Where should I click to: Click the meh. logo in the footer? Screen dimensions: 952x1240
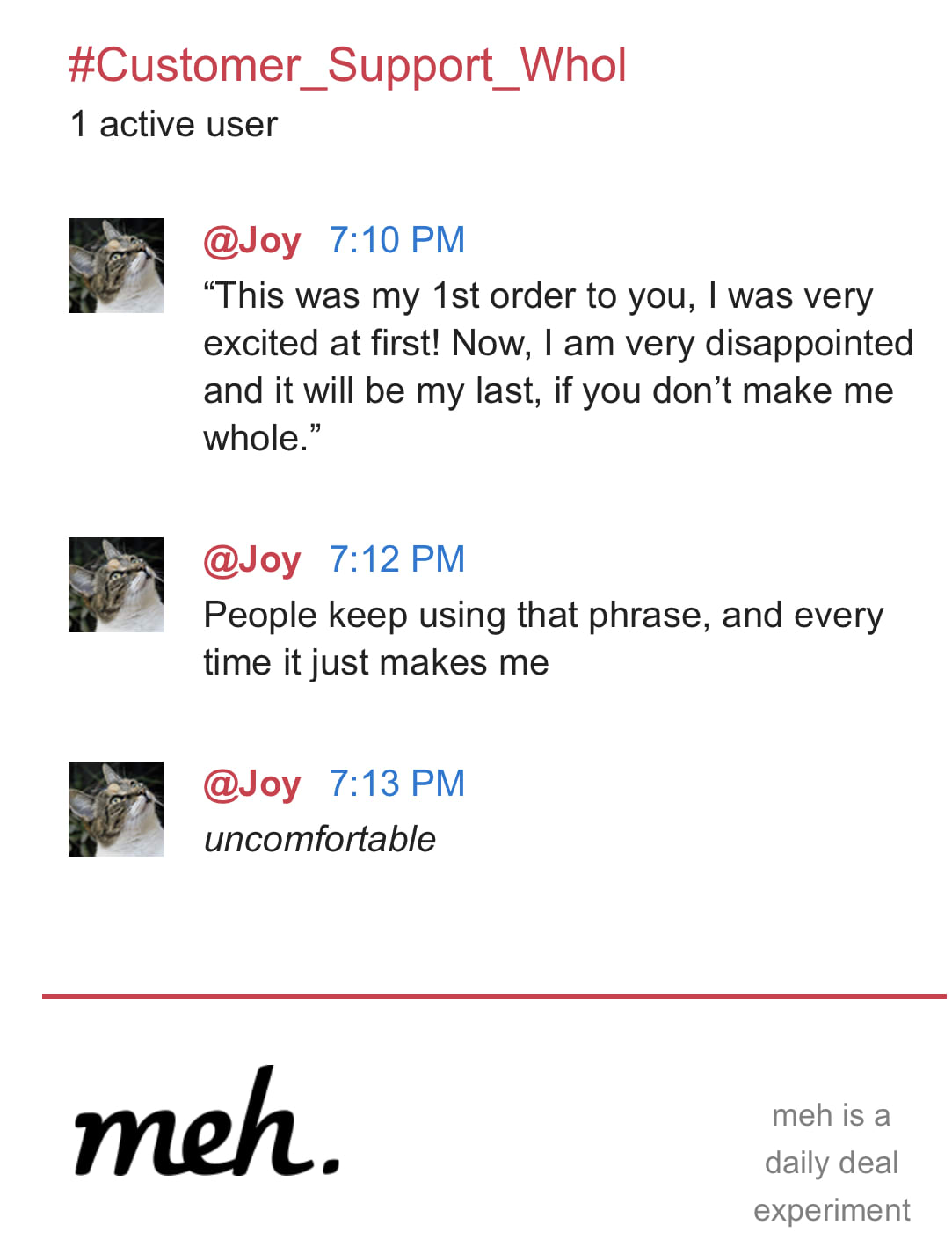(x=207, y=1127)
